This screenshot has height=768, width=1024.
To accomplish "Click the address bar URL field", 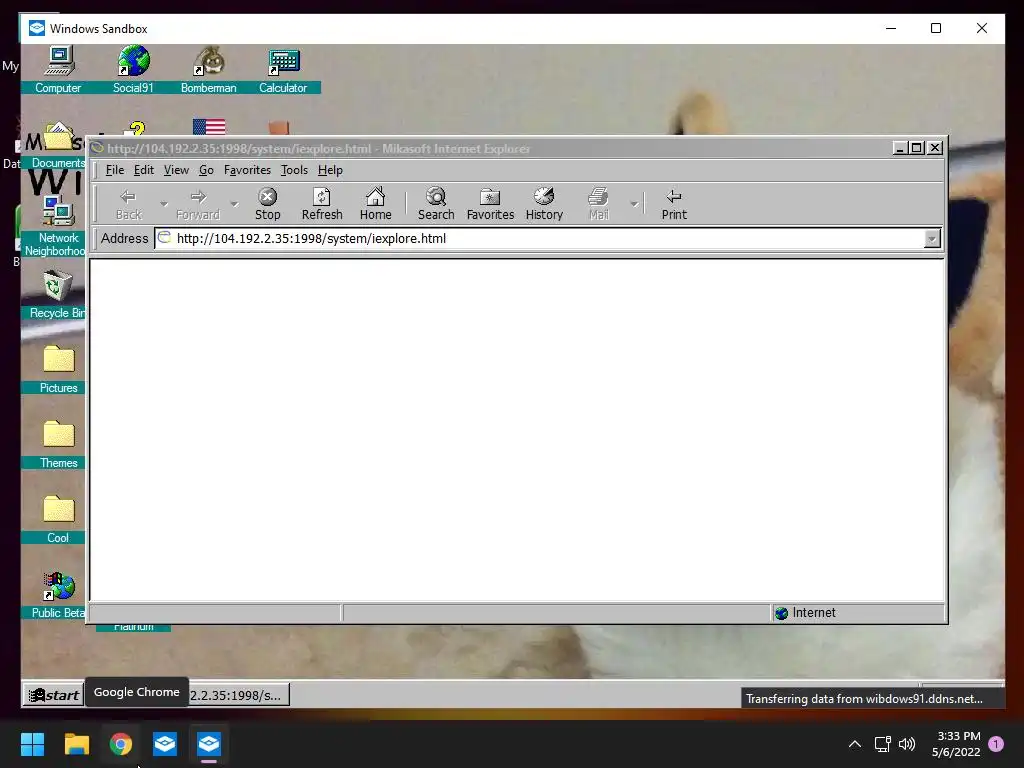I will (x=539, y=238).
